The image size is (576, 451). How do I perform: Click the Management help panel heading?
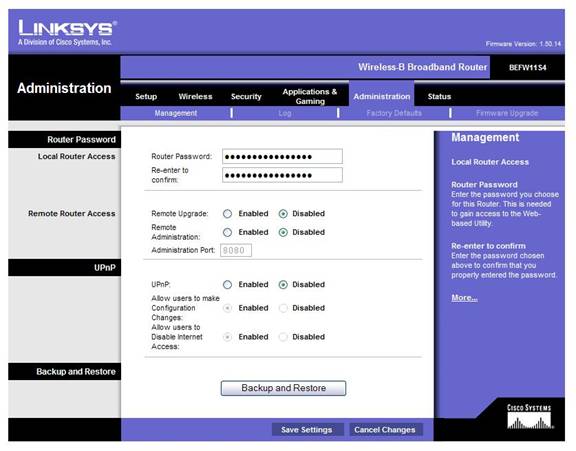(x=485, y=137)
